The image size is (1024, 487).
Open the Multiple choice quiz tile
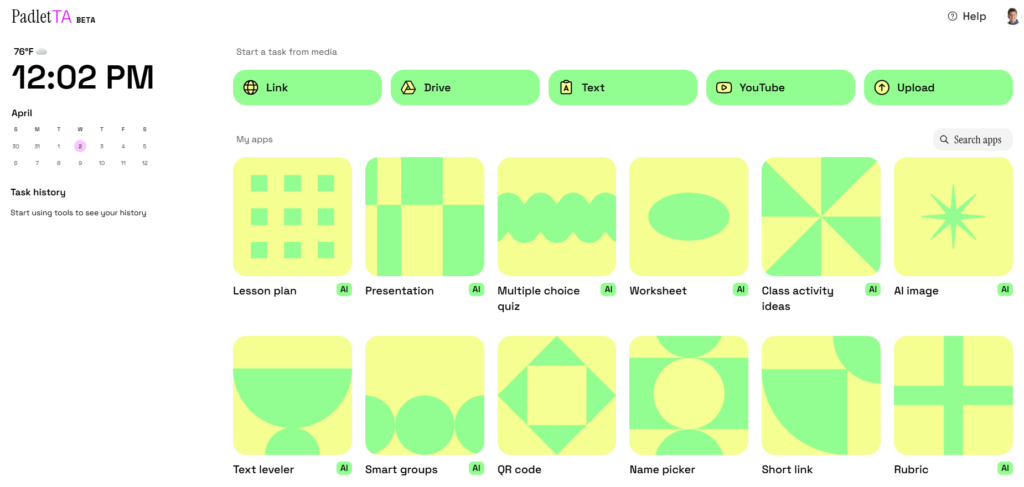[x=556, y=217]
